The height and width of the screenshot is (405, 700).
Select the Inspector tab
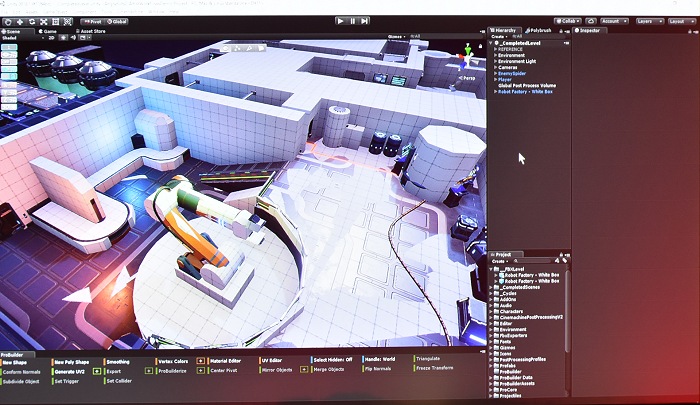click(588, 30)
